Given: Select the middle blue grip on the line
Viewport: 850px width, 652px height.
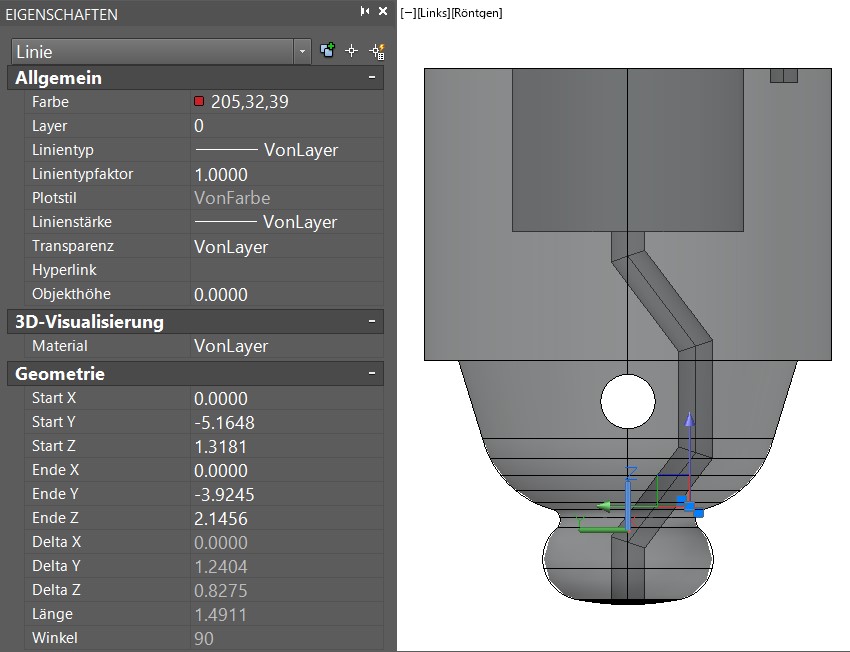Looking at the screenshot, I should (x=690, y=506).
